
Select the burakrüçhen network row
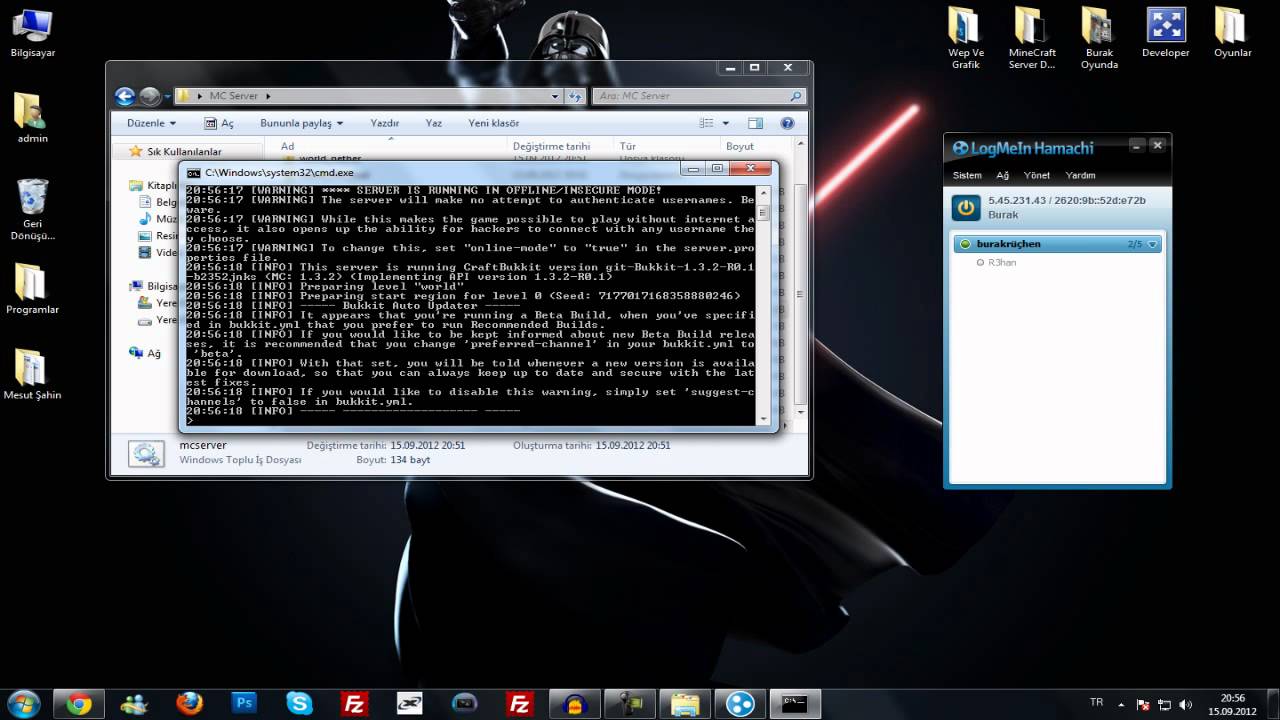[1058, 244]
